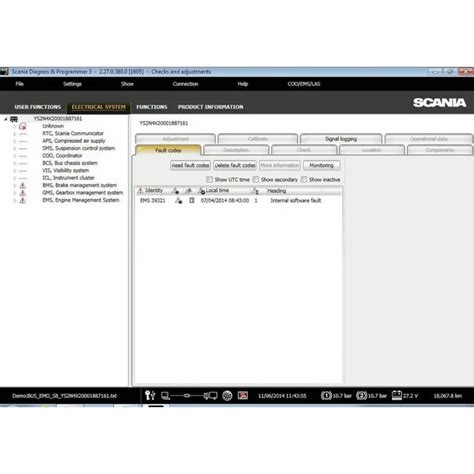The height and width of the screenshot is (474, 474).
Task: Click the warning triangle beside EMS, Engine Management System
Action: pos(23,200)
